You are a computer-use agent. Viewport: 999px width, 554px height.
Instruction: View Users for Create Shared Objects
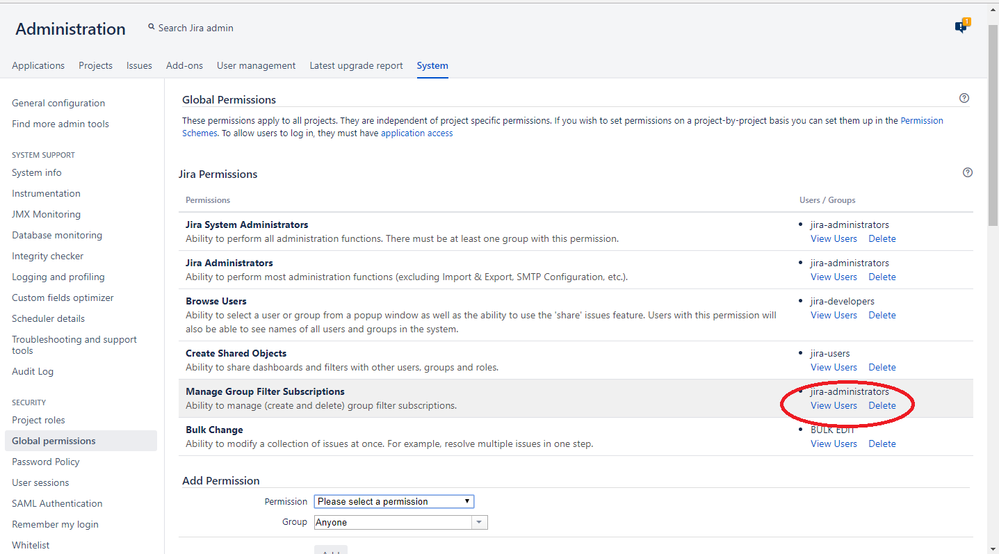coord(833,367)
